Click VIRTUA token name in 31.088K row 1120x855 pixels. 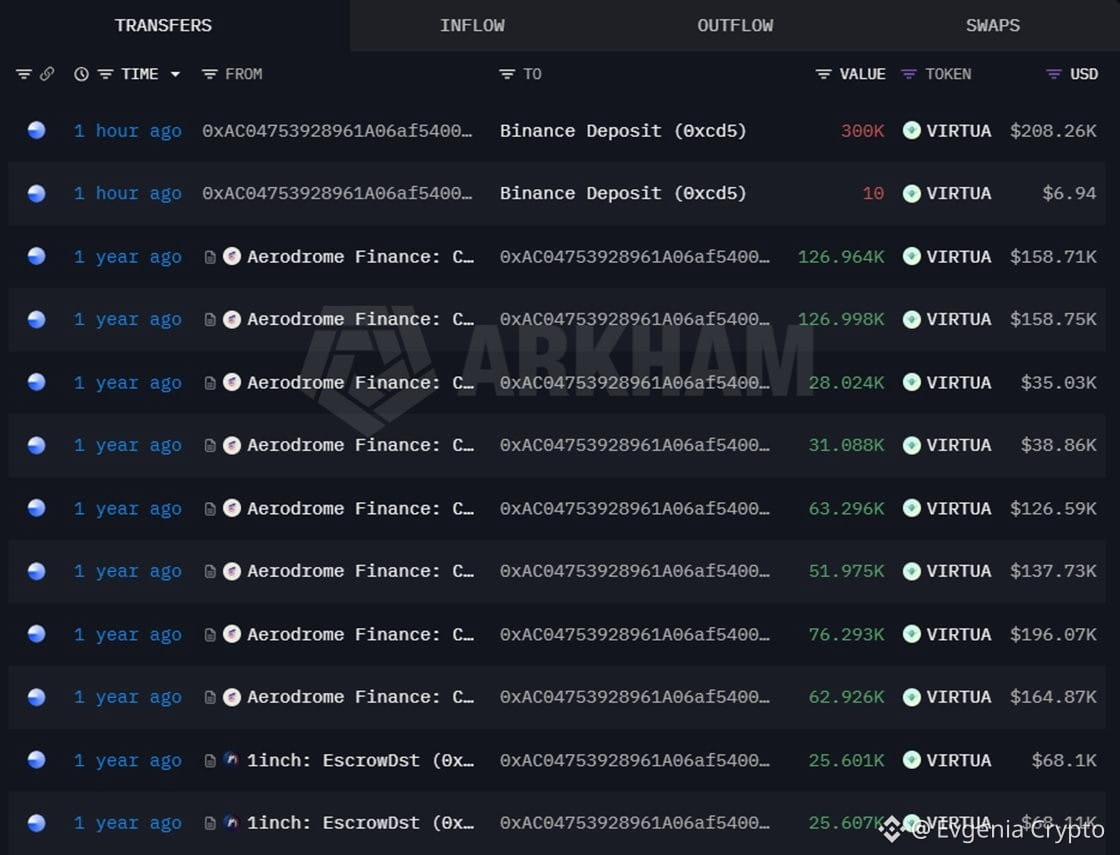pos(959,445)
